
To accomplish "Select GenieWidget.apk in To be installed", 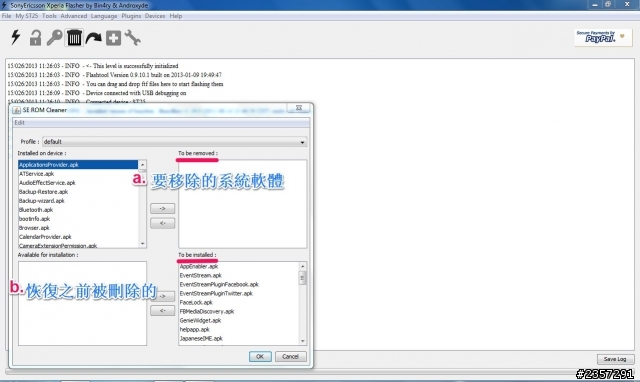I will 239,320.
